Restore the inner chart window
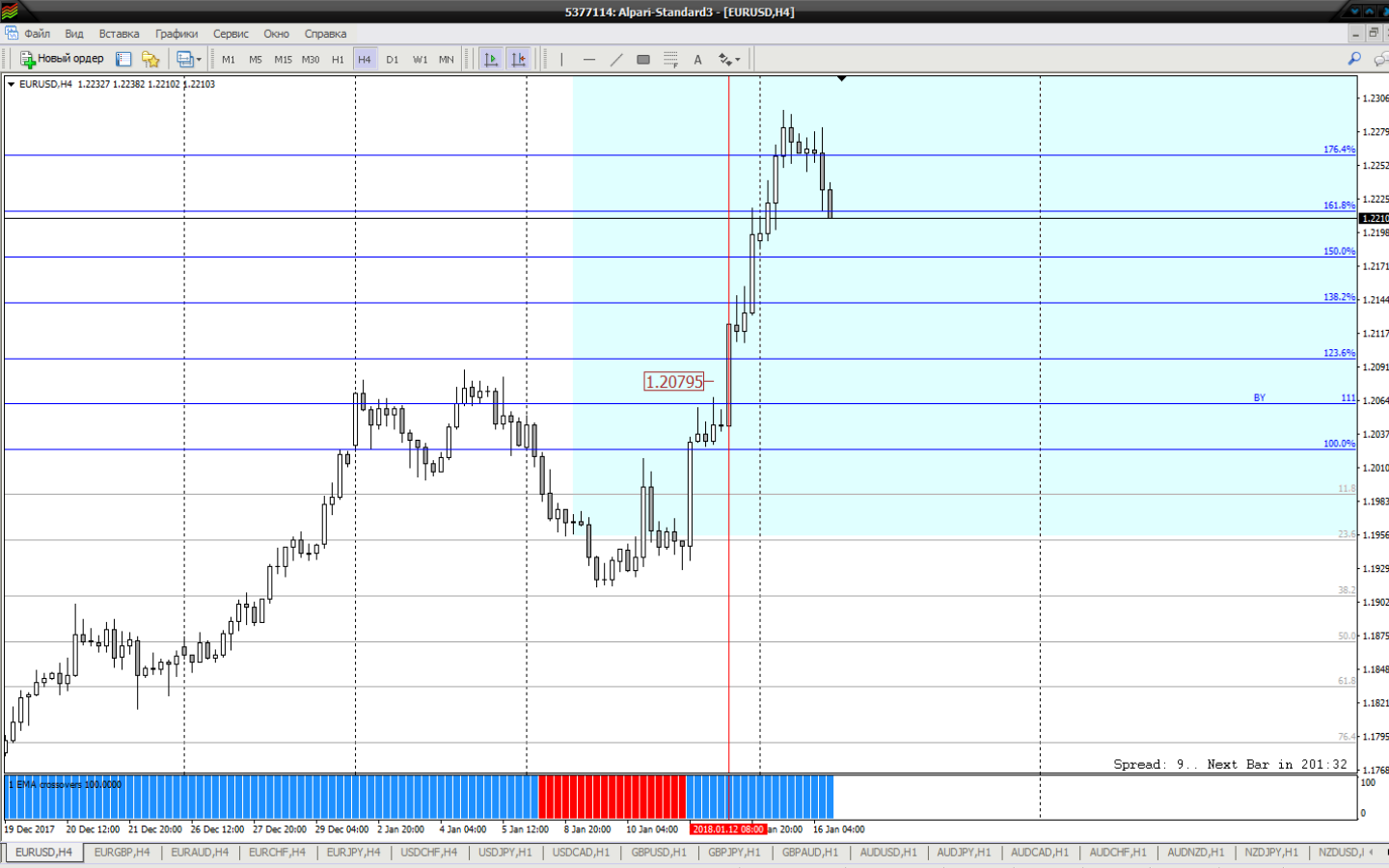 coord(1374,33)
